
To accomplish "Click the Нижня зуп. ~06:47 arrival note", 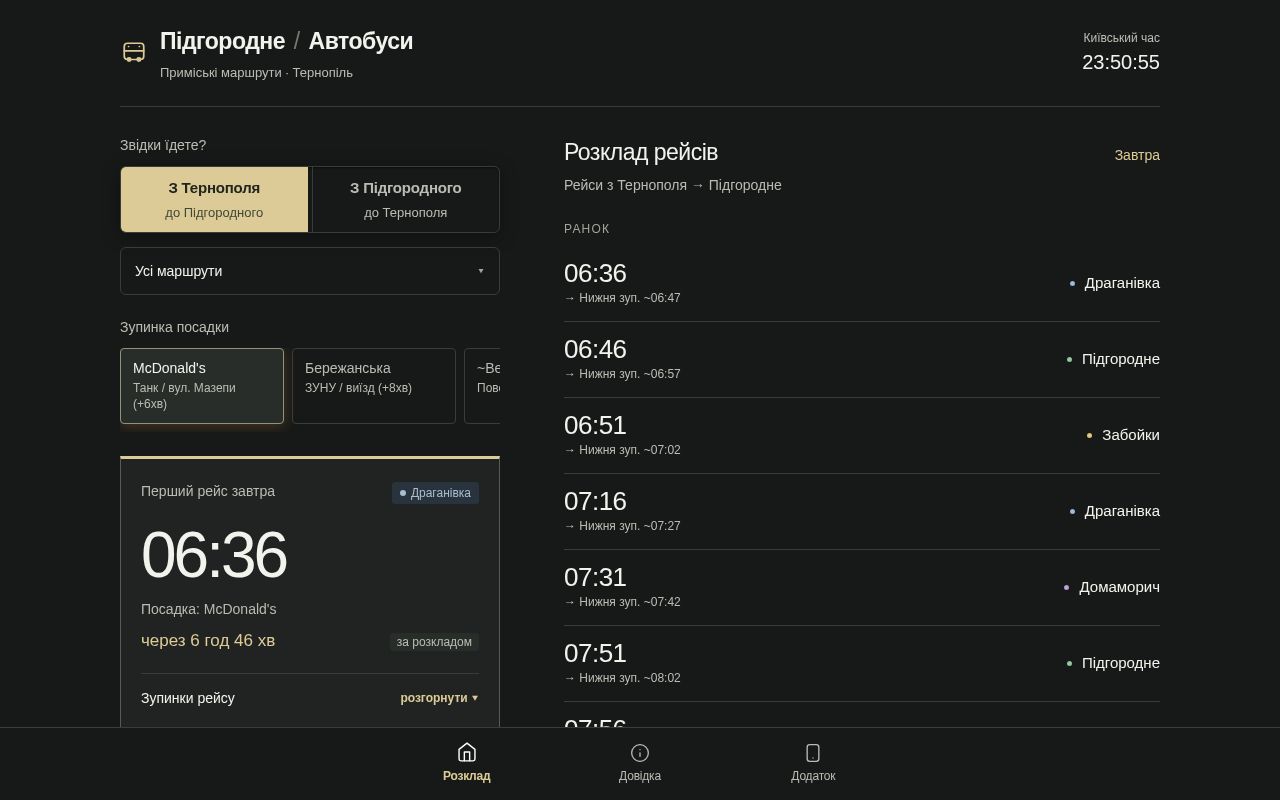I will pyautogui.click(x=622, y=298).
